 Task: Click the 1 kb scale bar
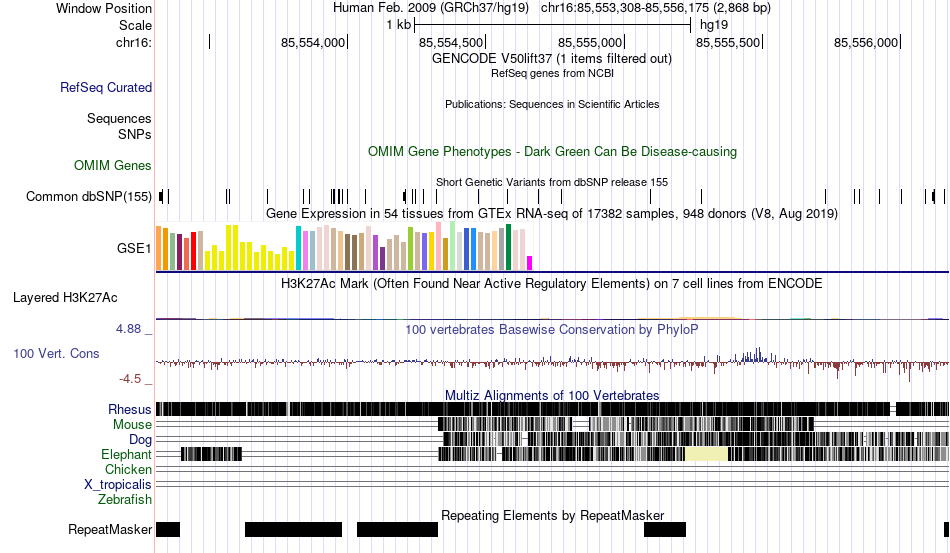coord(553,25)
